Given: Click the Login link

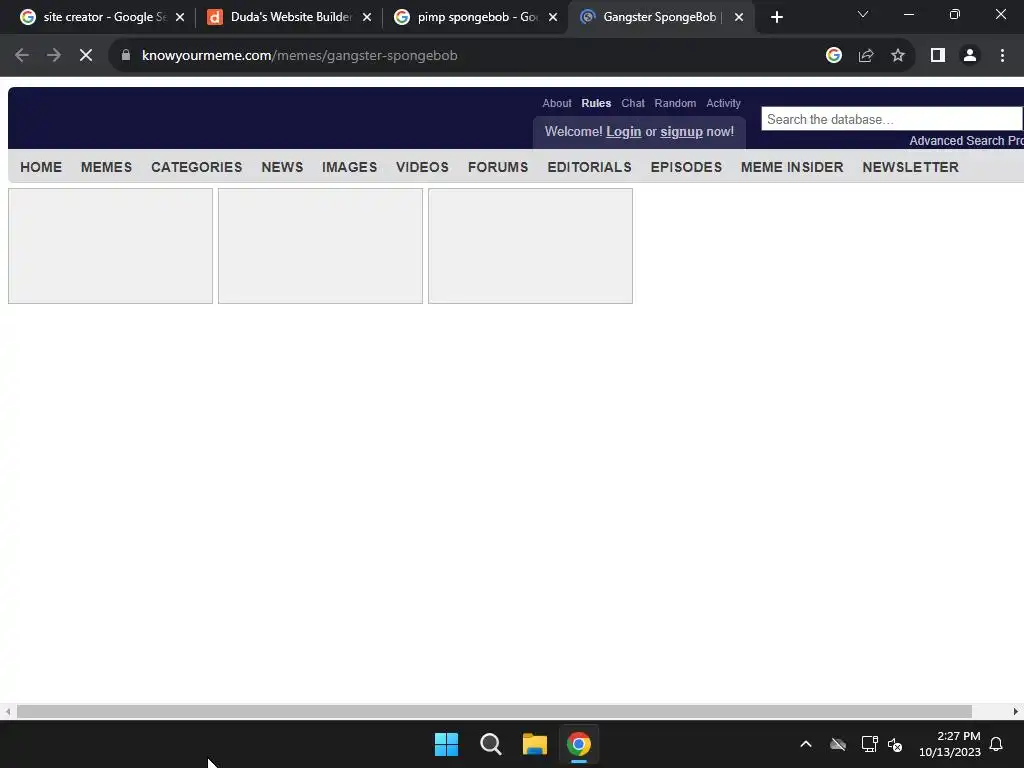Looking at the screenshot, I should pyautogui.click(x=624, y=132).
